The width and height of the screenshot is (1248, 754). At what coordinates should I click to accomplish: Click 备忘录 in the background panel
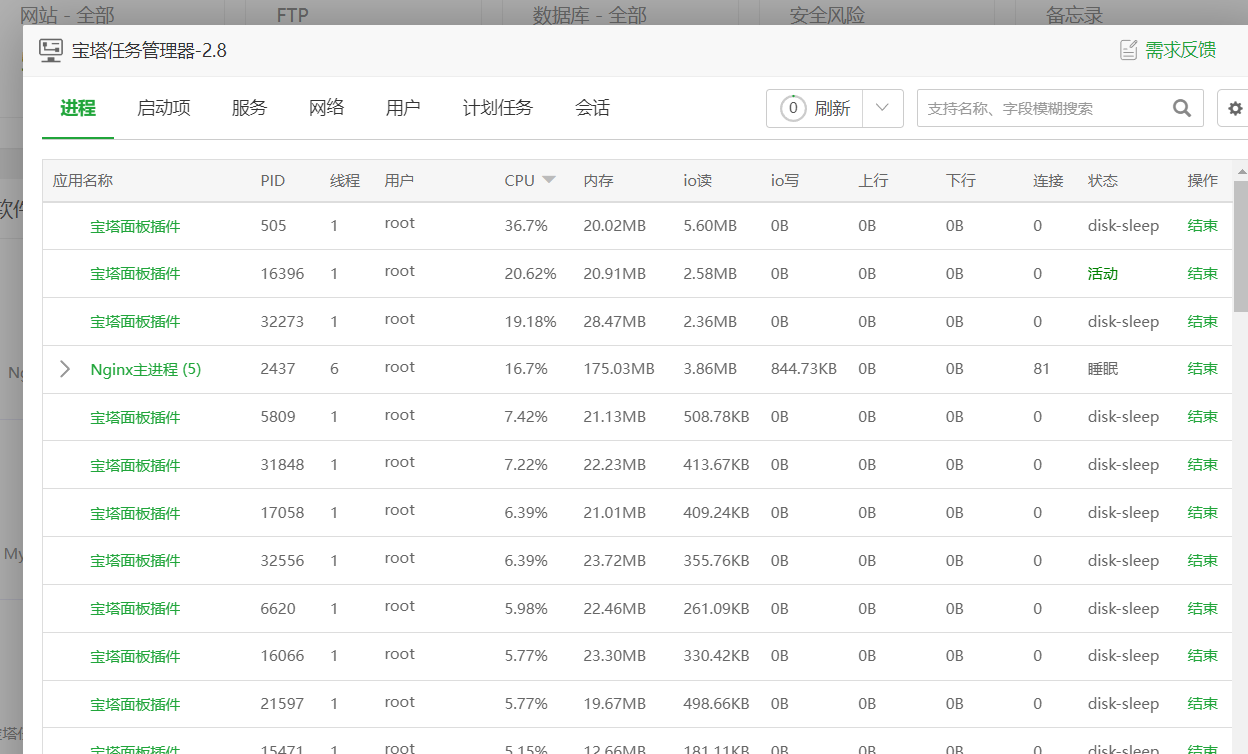click(1074, 15)
